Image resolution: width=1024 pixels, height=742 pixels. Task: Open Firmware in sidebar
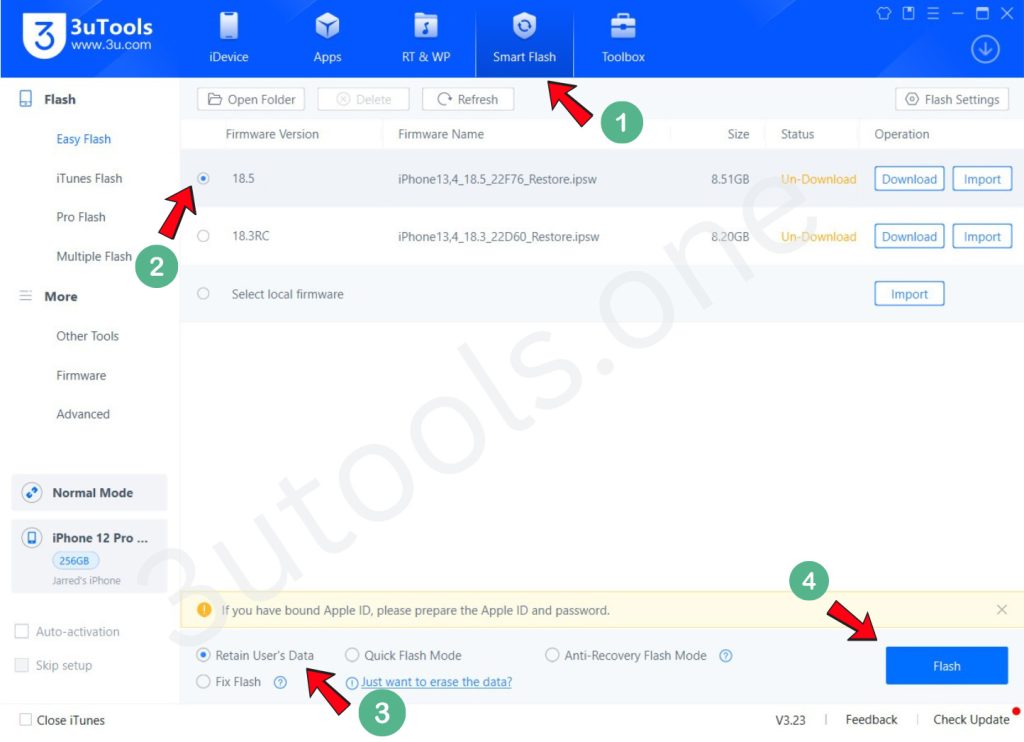[x=81, y=376]
